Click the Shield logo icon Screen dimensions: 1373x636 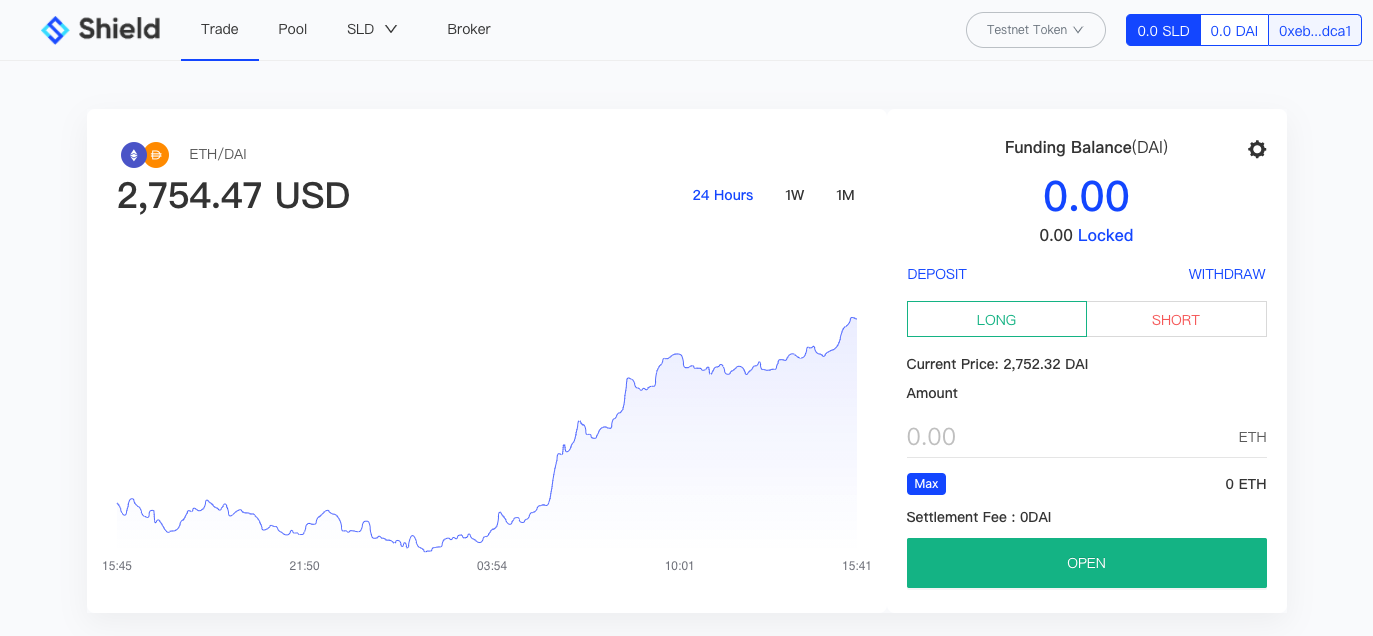tap(55, 30)
